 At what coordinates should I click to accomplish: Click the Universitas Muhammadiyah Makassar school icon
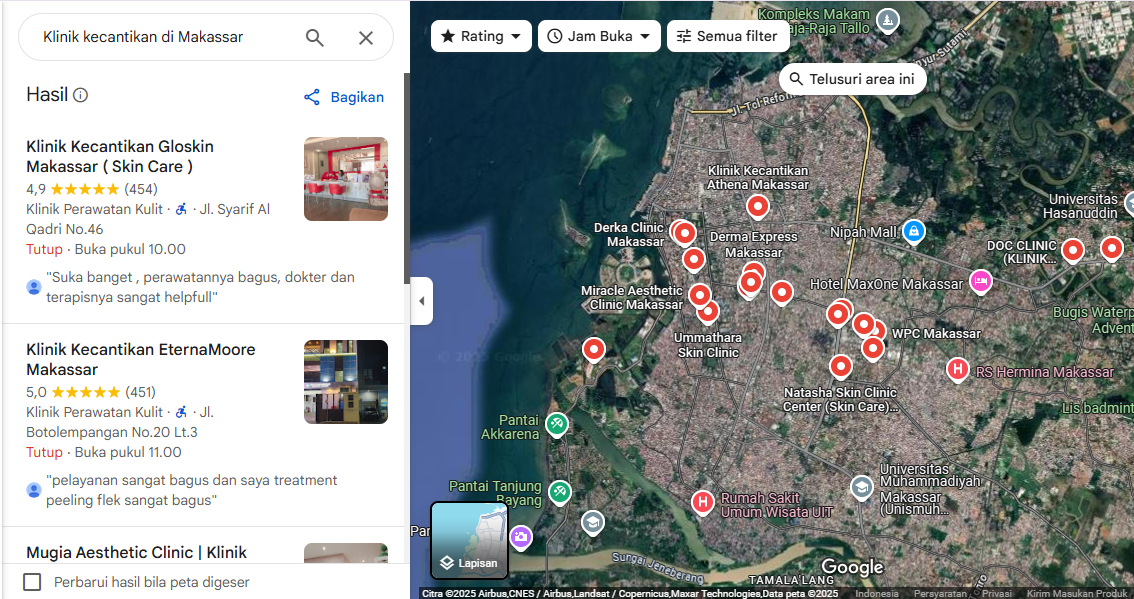pyautogui.click(x=861, y=487)
